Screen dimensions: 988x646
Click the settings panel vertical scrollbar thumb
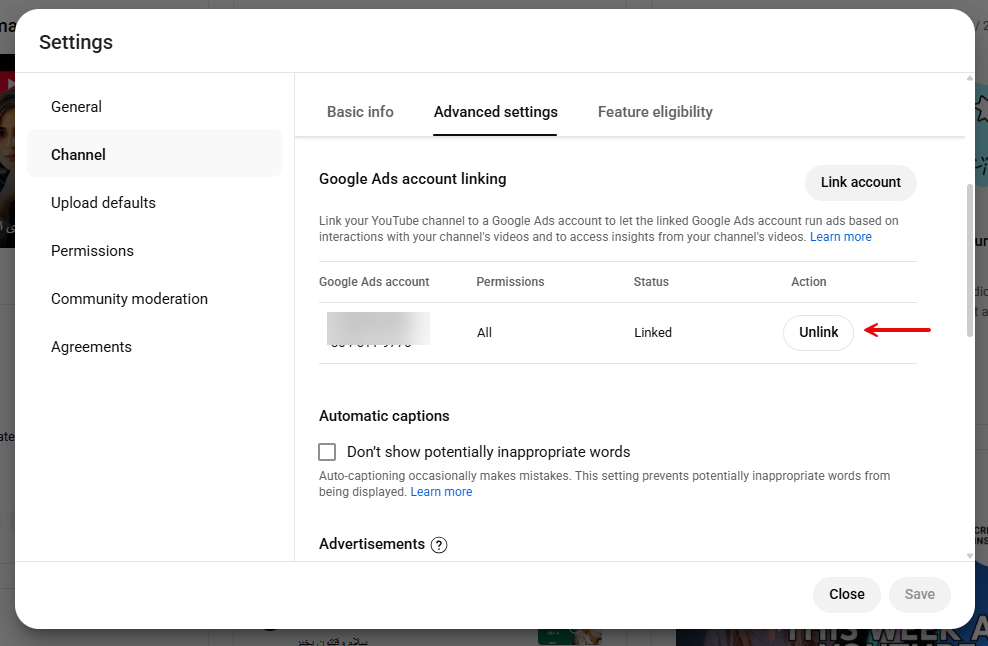(969, 260)
